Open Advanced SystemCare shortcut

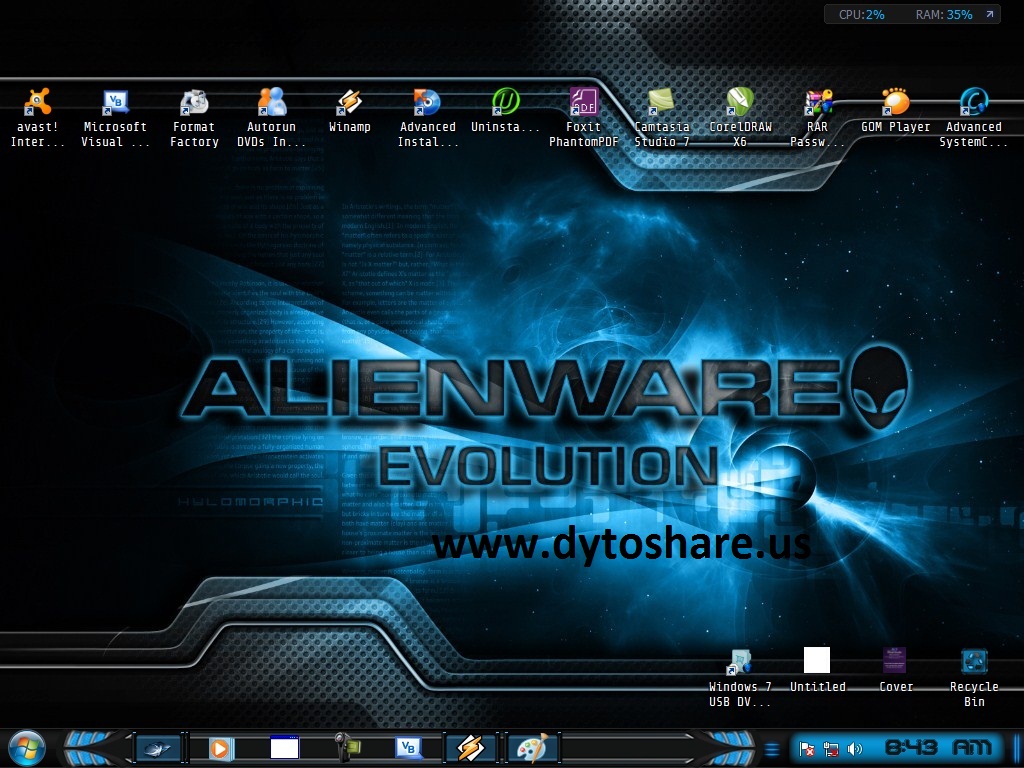tap(974, 118)
